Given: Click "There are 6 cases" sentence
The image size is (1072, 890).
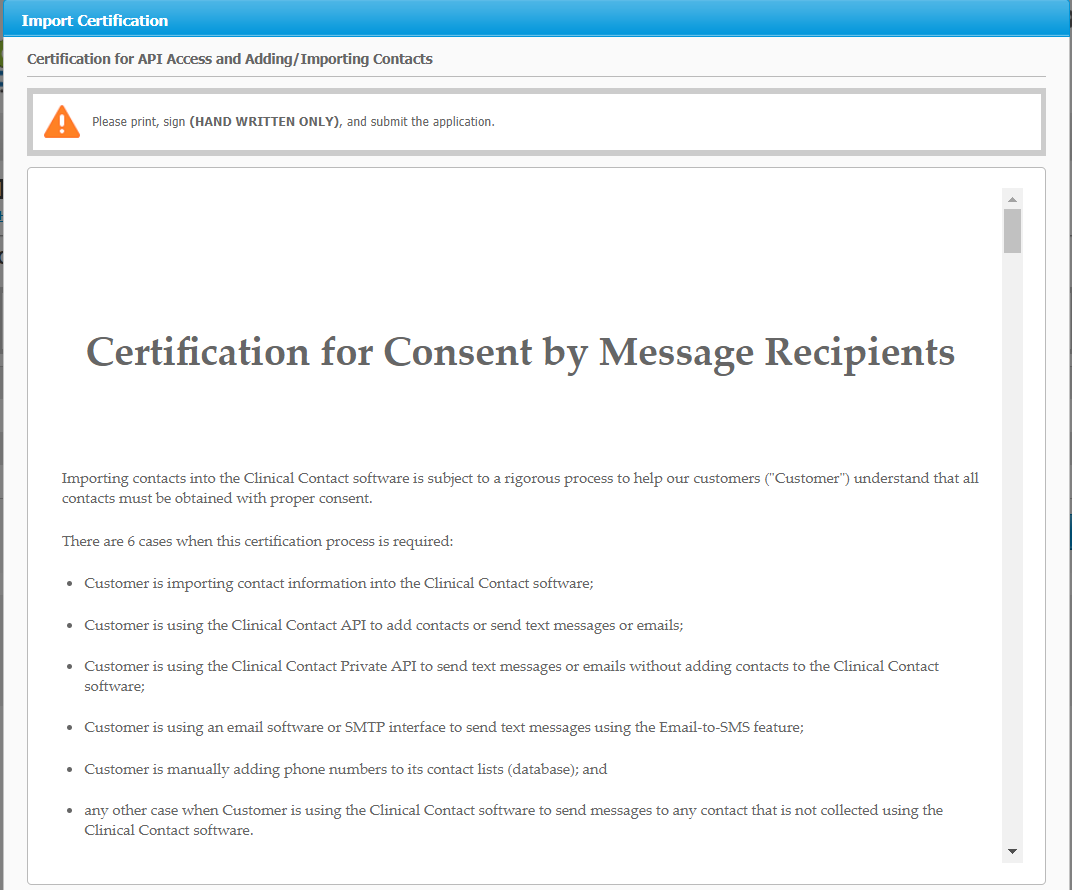Looking at the screenshot, I should click(x=257, y=541).
